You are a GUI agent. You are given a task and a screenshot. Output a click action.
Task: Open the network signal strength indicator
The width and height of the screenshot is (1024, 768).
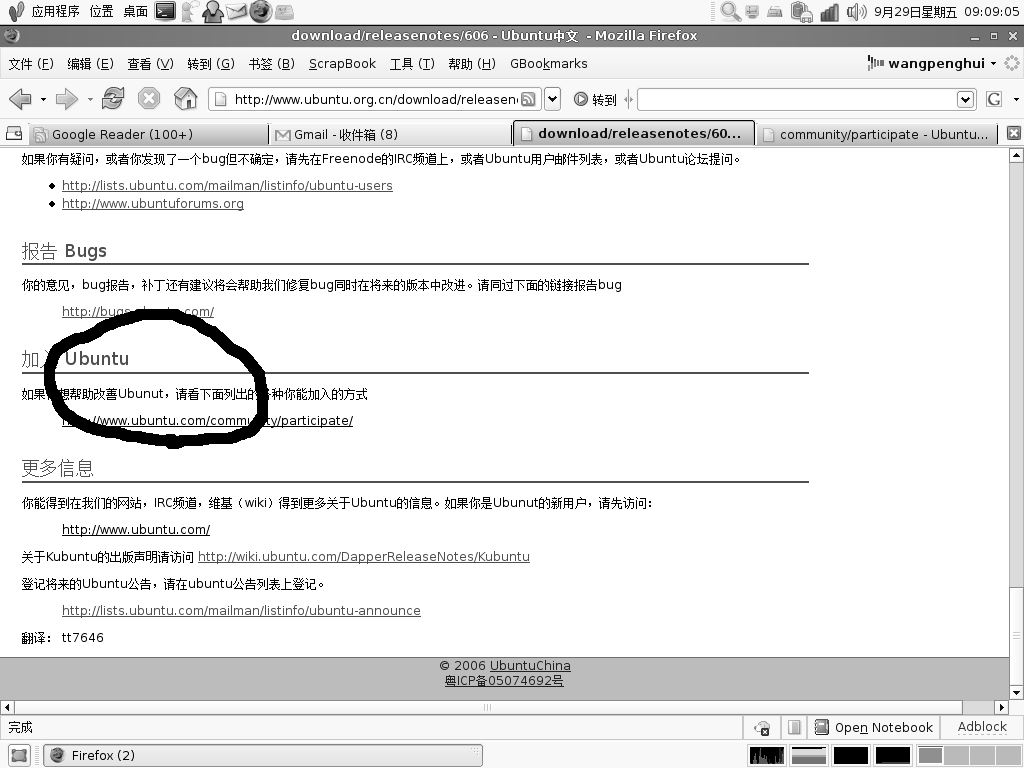point(829,11)
